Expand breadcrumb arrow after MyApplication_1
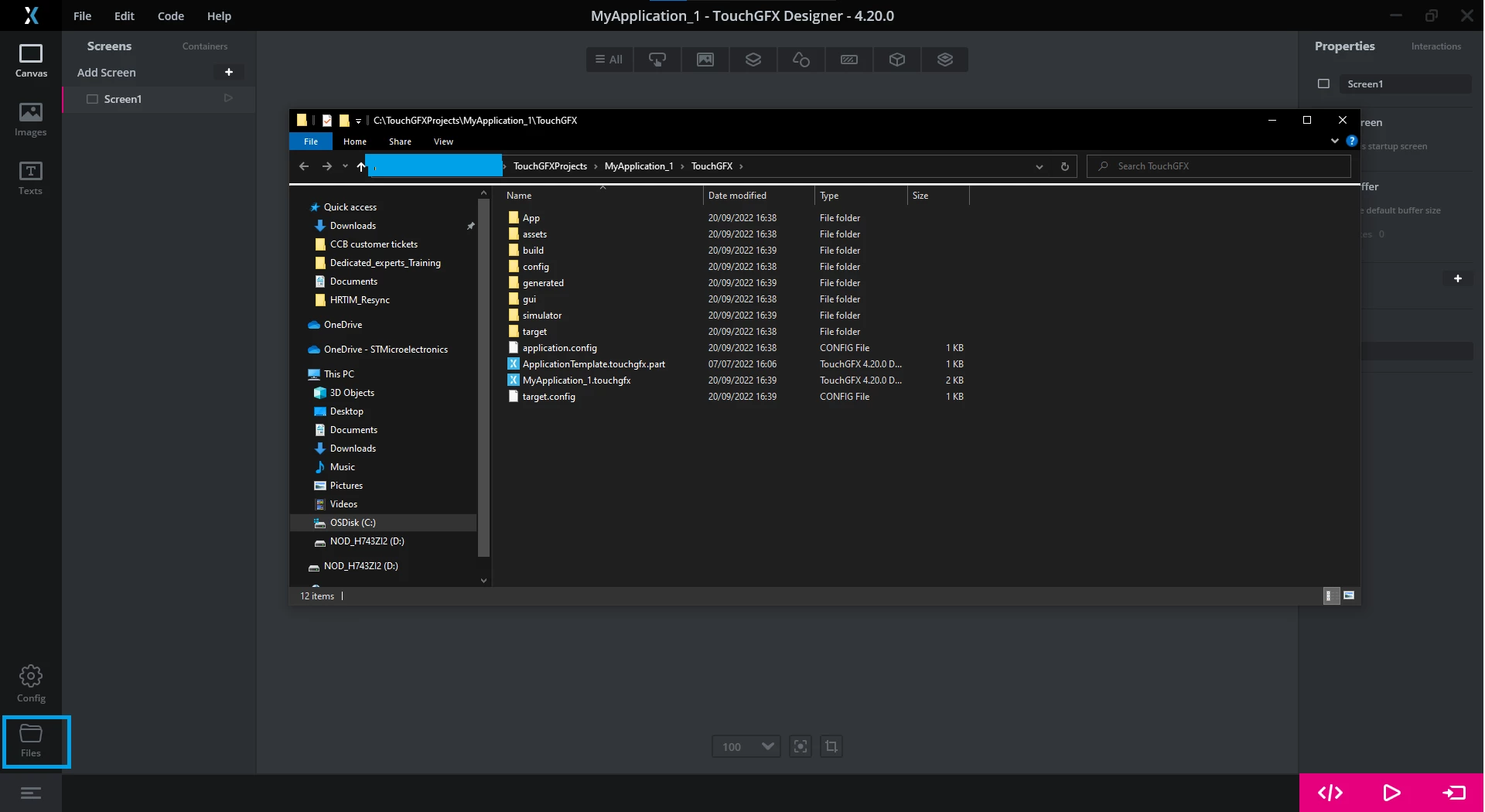The height and width of the screenshot is (812, 1485). [x=682, y=166]
